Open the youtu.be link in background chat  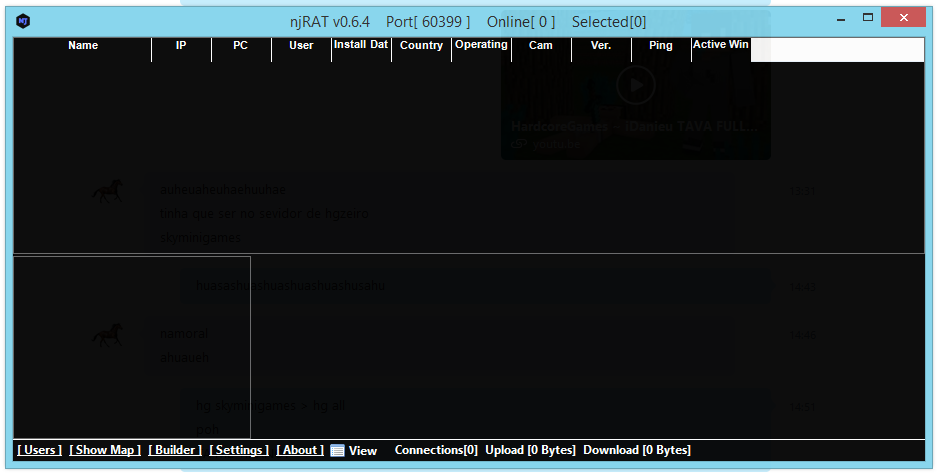point(556,144)
